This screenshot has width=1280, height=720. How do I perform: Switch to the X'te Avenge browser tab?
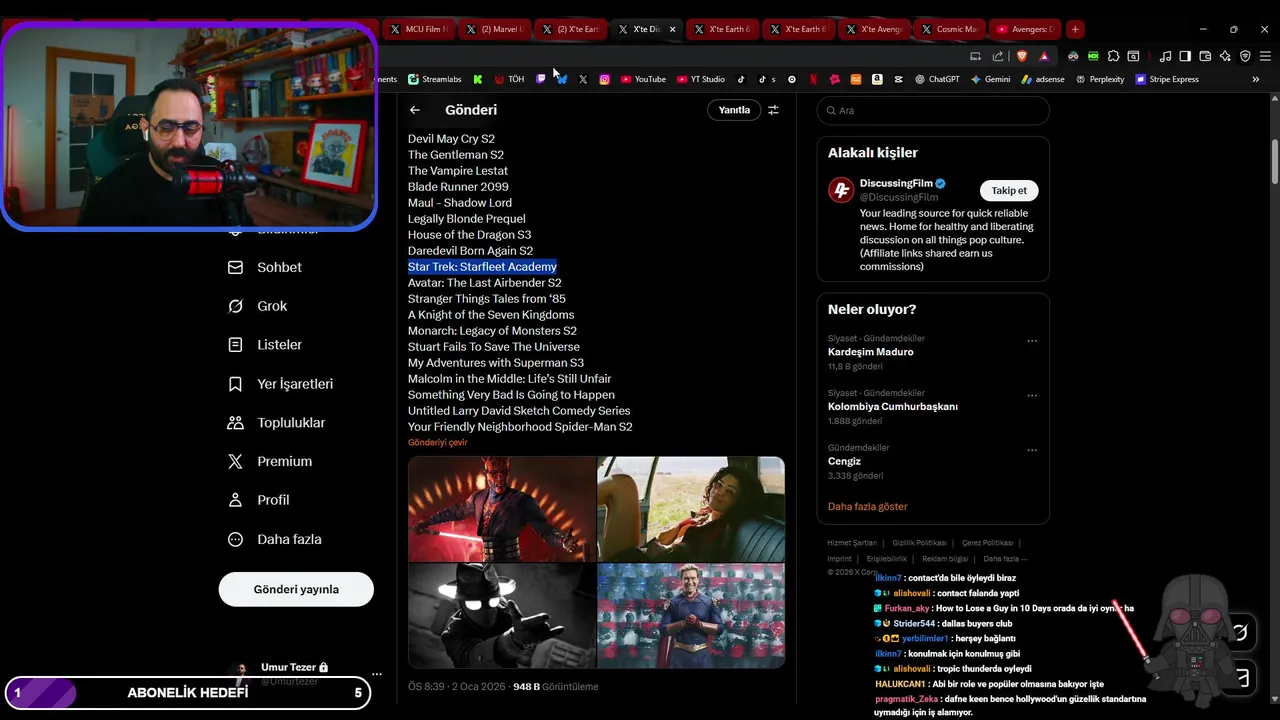click(873, 29)
